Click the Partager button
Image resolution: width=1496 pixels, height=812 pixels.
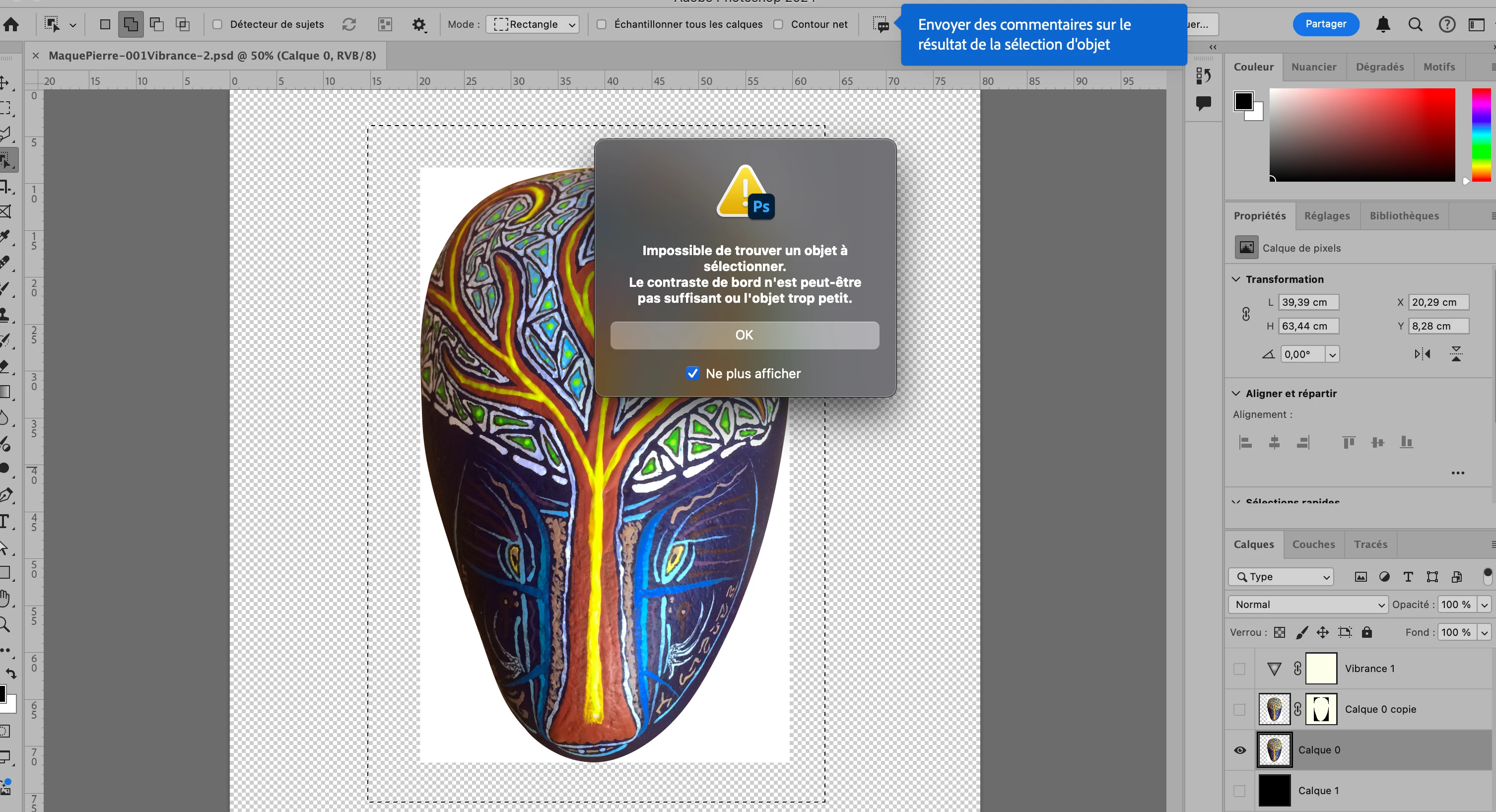1325,24
